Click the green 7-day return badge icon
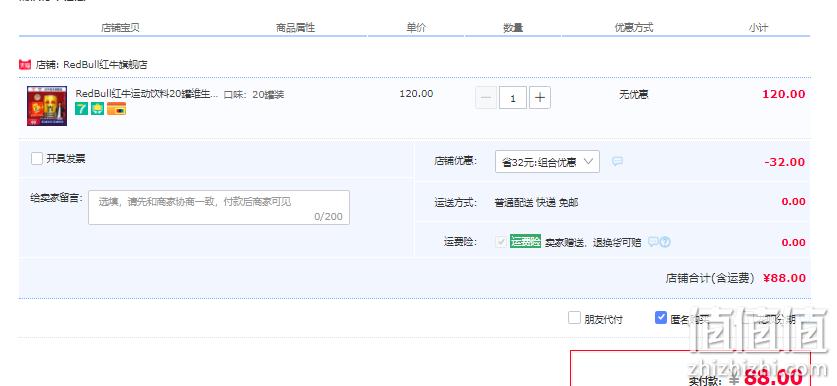Screen dimensions: 837x386 tap(81, 109)
